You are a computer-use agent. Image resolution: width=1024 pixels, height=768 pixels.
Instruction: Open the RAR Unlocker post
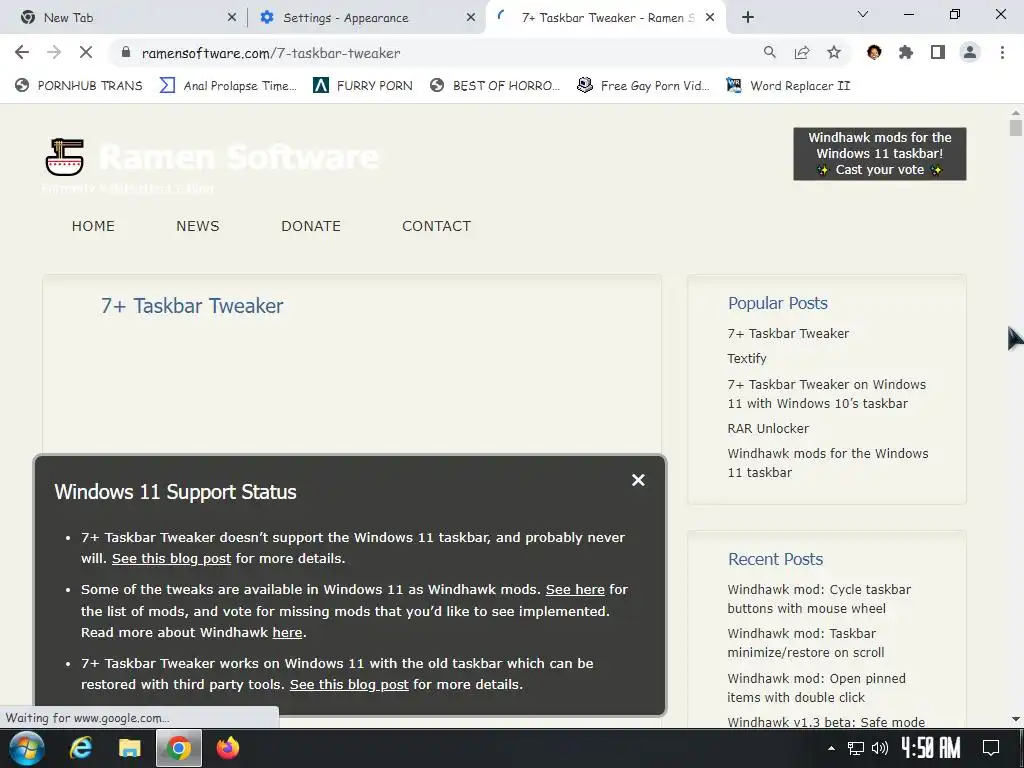coord(768,428)
